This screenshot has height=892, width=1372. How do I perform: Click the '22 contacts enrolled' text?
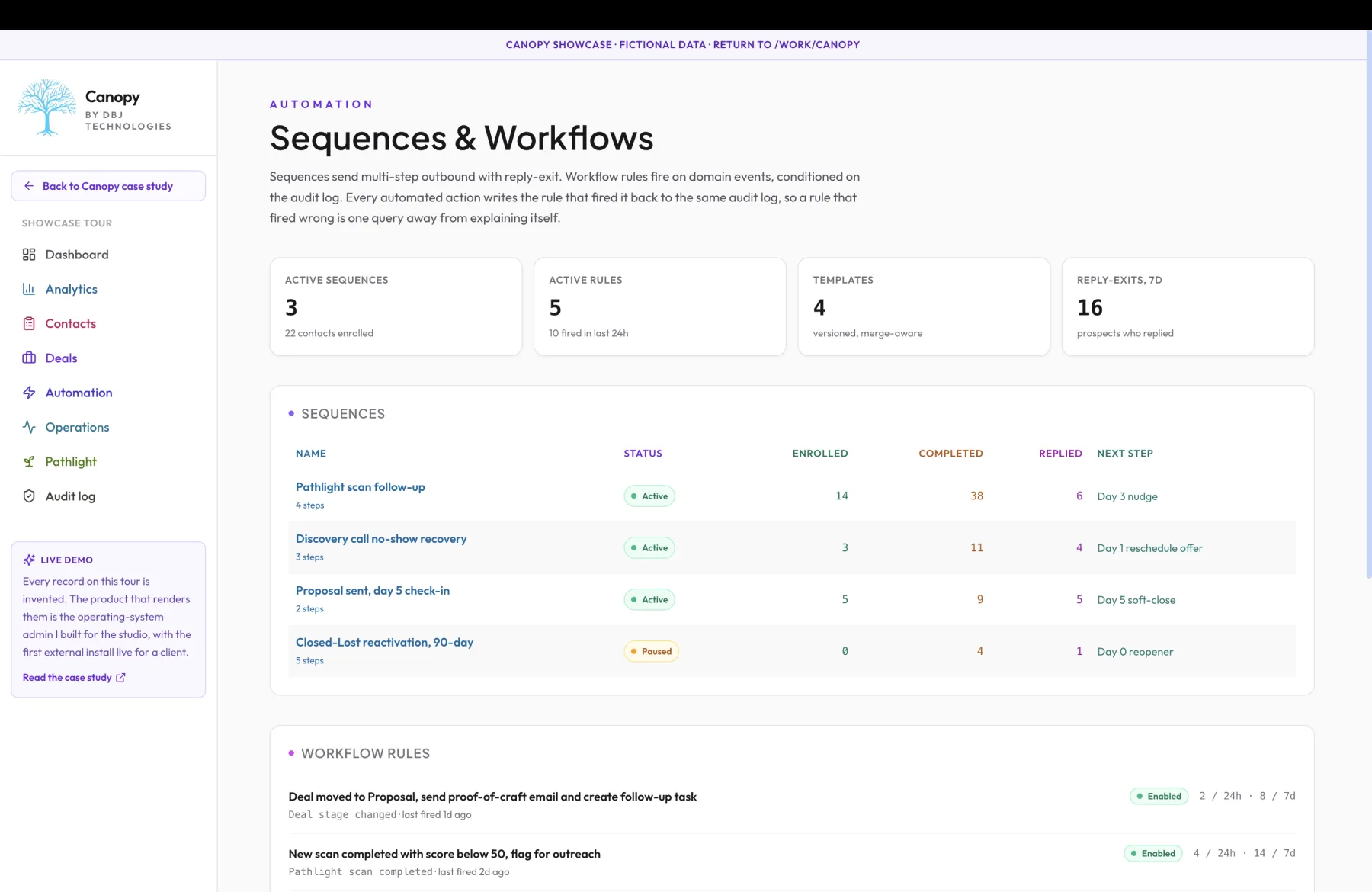tap(329, 333)
